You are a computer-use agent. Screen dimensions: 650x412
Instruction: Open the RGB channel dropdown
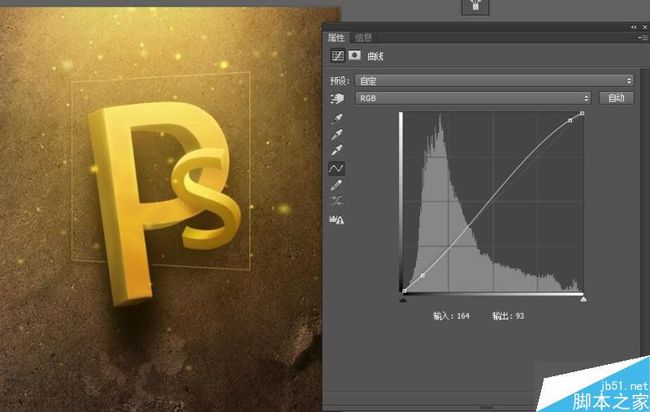pyautogui.click(x=473, y=98)
